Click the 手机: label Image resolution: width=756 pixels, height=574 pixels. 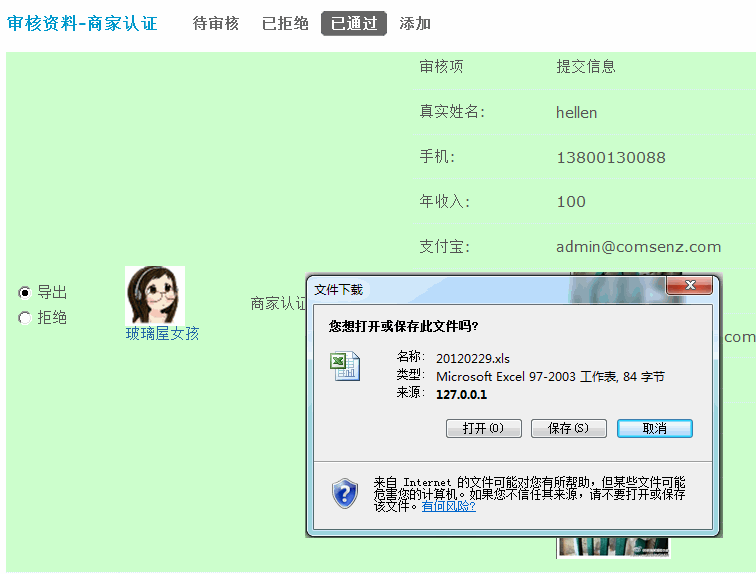[437, 156]
